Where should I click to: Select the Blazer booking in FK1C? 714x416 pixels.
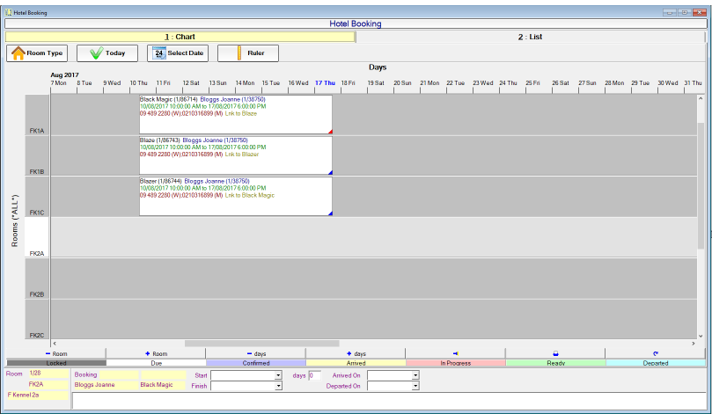click(x=236, y=197)
